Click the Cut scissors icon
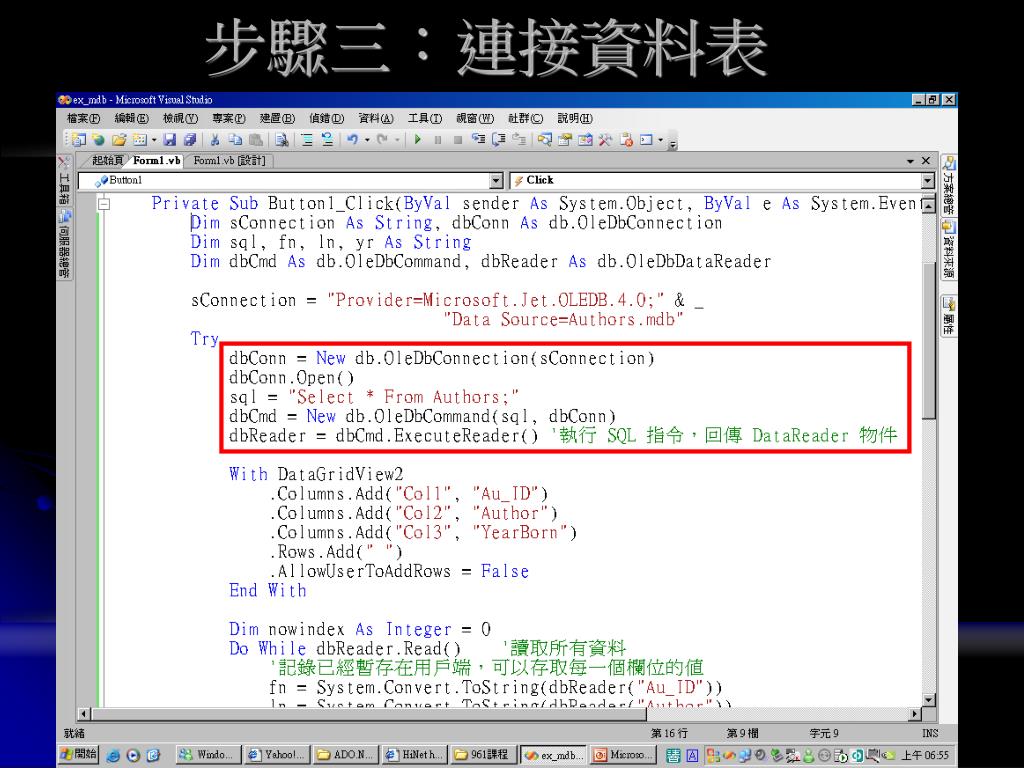This screenshot has height=768, width=1024. pyautogui.click(x=214, y=139)
